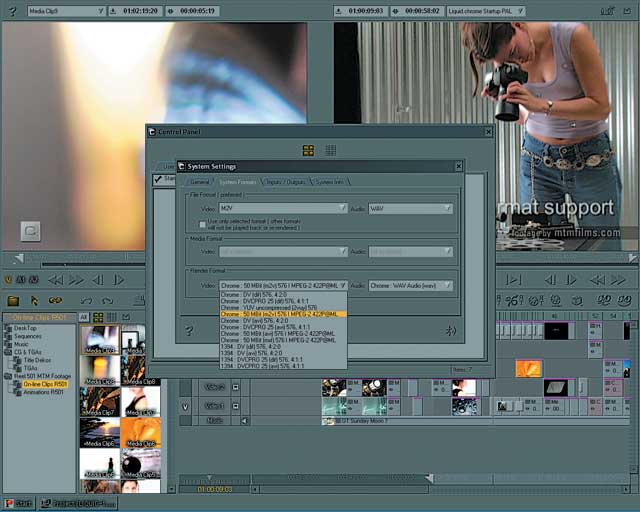Image resolution: width=640 pixels, height=512 pixels.
Task: Step one frame forward in master viewer
Action: point(571,280)
